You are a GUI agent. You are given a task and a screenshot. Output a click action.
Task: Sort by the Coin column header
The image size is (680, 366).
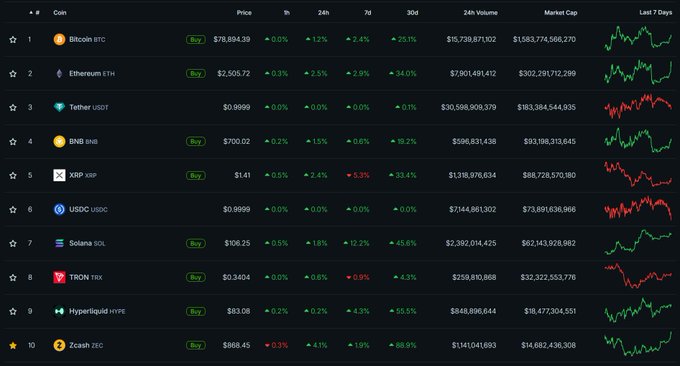pyautogui.click(x=60, y=13)
